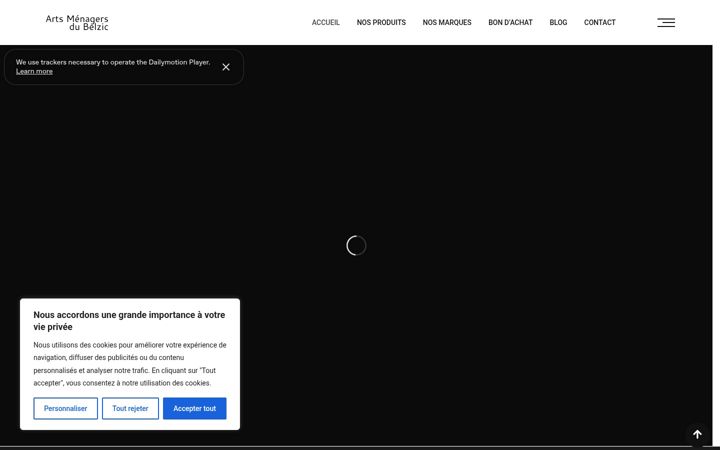Visit the Blog menu item

[x=558, y=22]
